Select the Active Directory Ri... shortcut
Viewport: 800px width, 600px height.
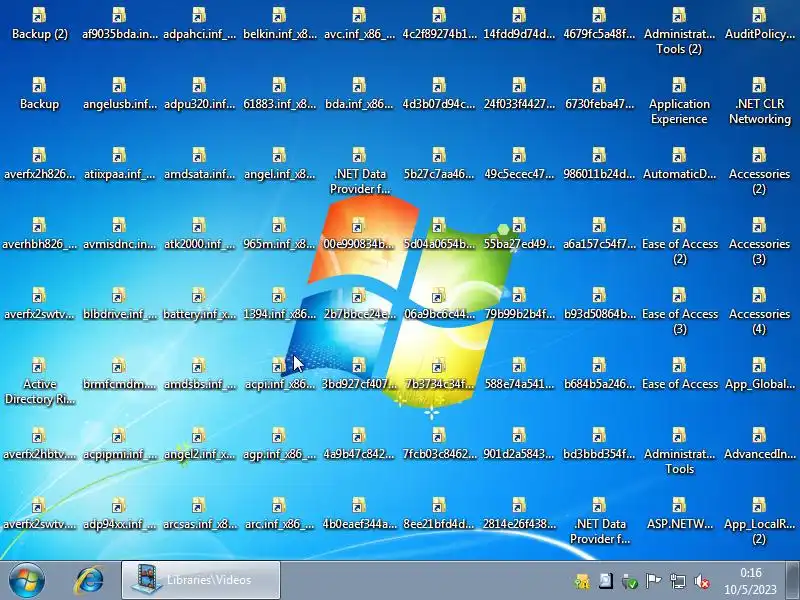(39, 381)
